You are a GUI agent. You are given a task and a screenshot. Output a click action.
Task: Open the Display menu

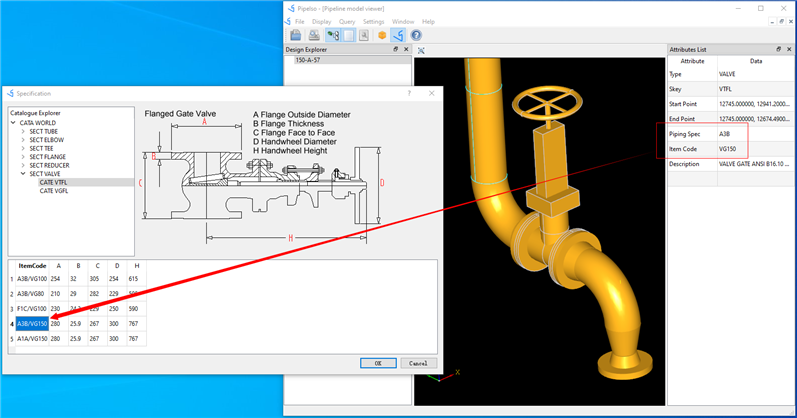coord(321,21)
